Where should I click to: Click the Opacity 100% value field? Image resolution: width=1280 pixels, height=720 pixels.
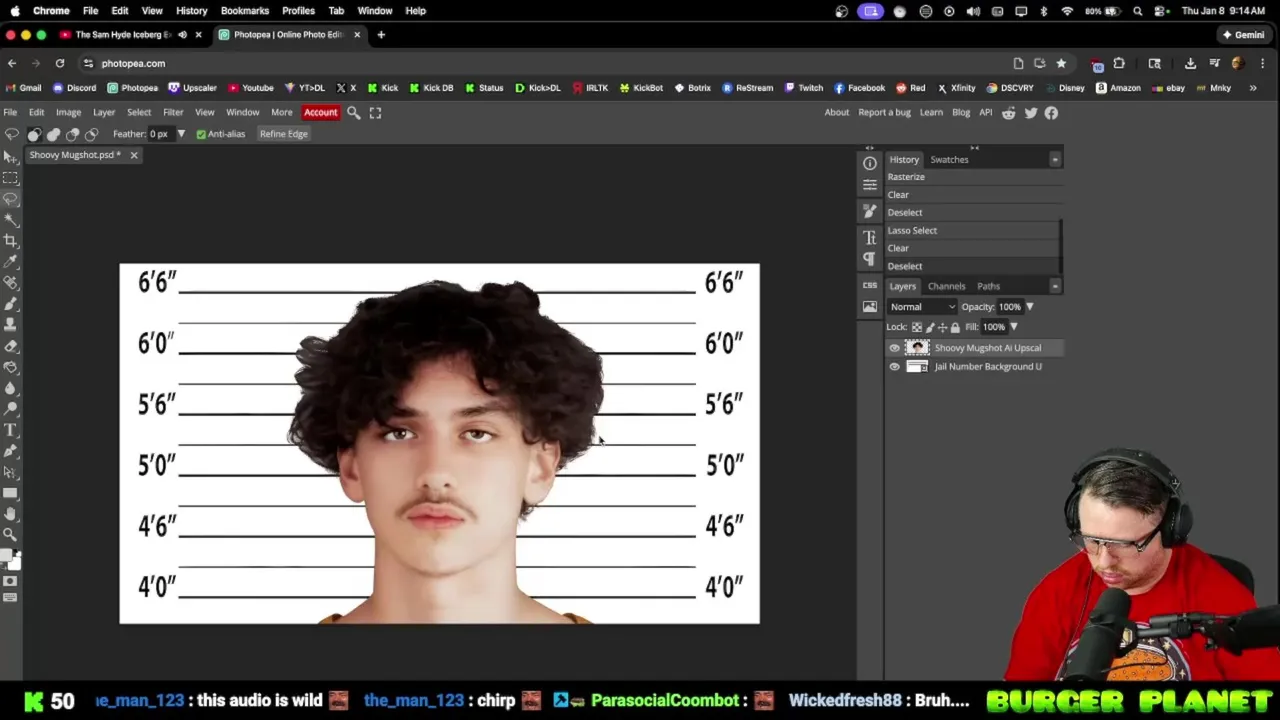tap(1009, 307)
